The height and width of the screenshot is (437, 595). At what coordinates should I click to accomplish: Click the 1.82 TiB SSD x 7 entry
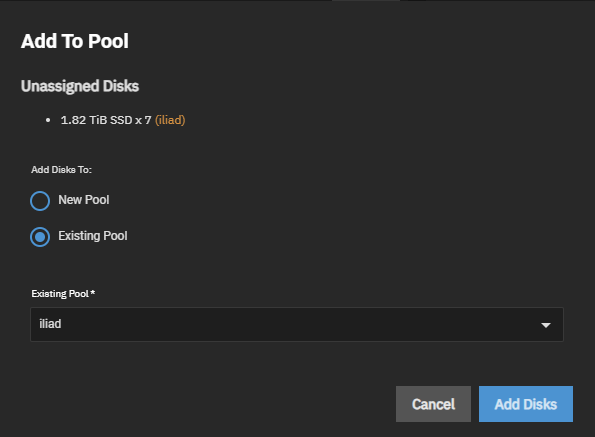(106, 120)
